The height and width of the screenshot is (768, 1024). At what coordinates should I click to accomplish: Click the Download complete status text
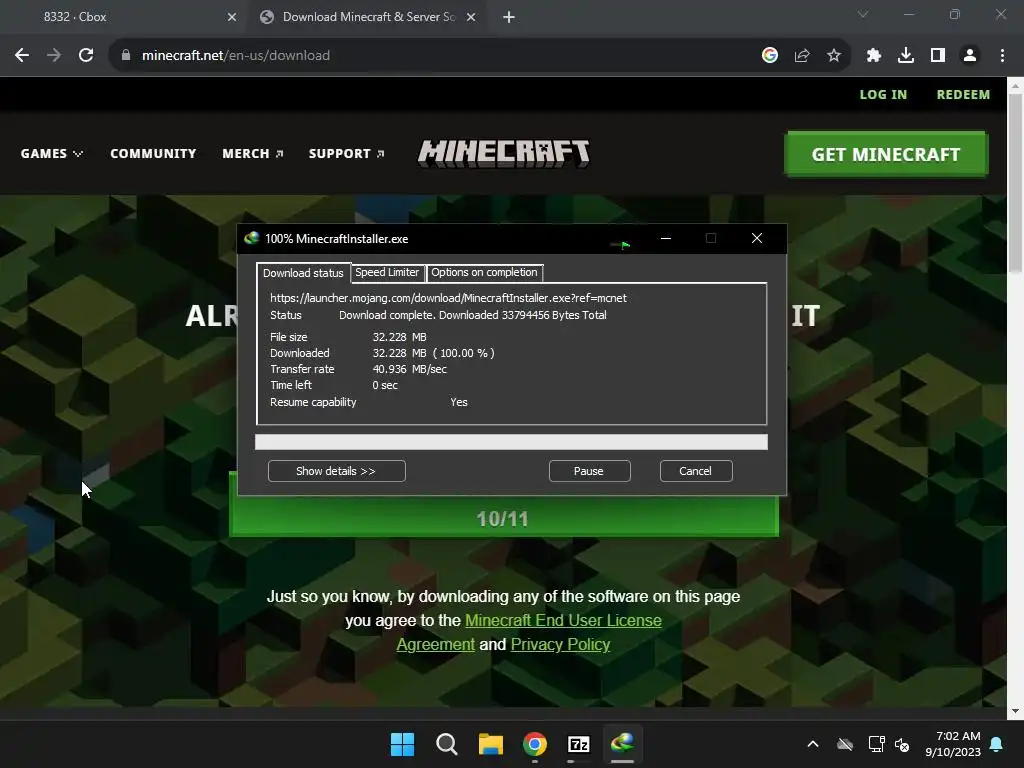[472, 315]
